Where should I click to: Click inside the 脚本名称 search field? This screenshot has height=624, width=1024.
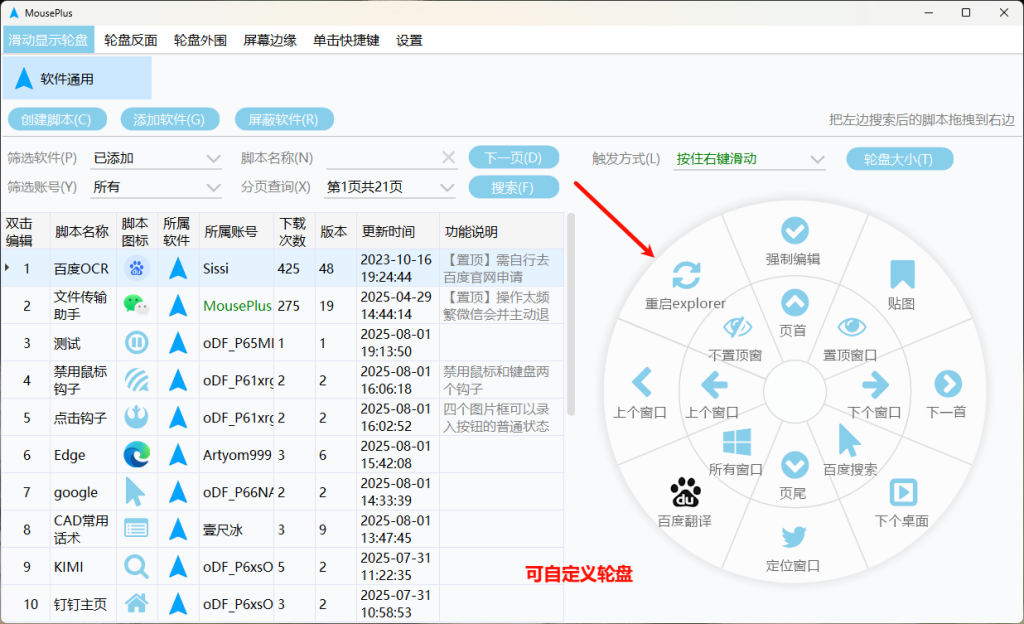(390, 158)
